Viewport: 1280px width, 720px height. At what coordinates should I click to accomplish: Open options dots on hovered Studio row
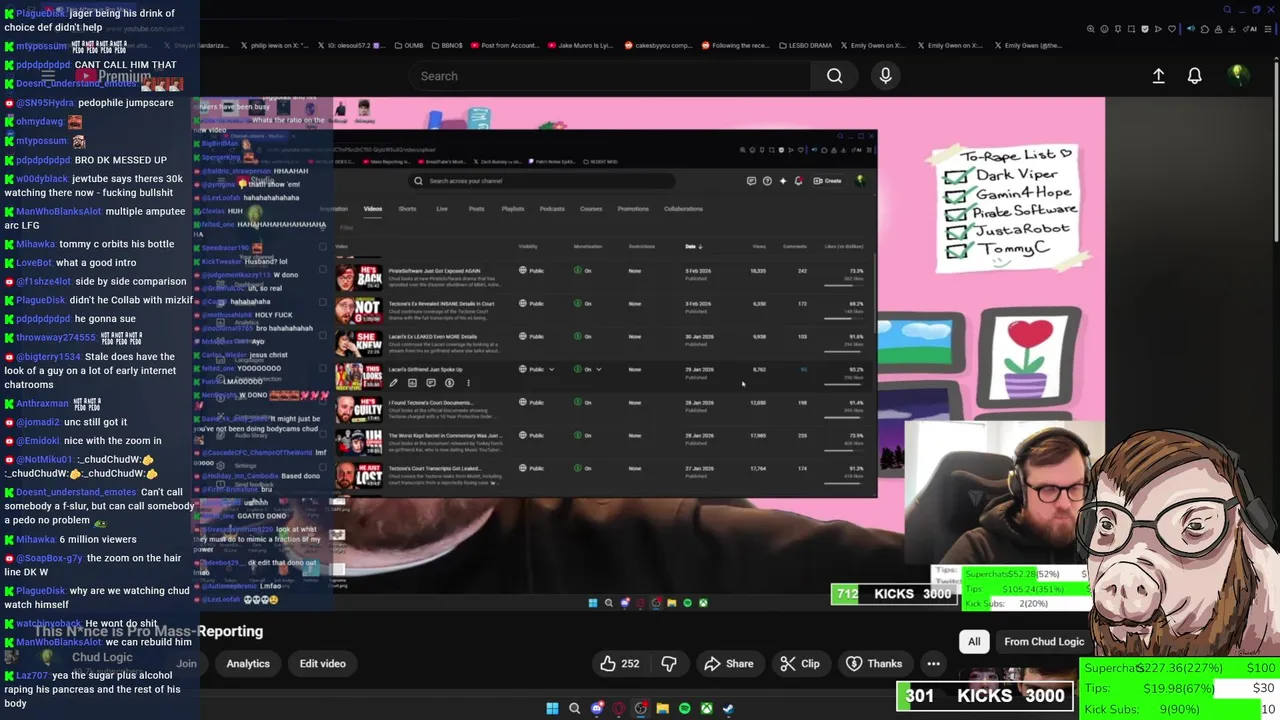tap(468, 383)
